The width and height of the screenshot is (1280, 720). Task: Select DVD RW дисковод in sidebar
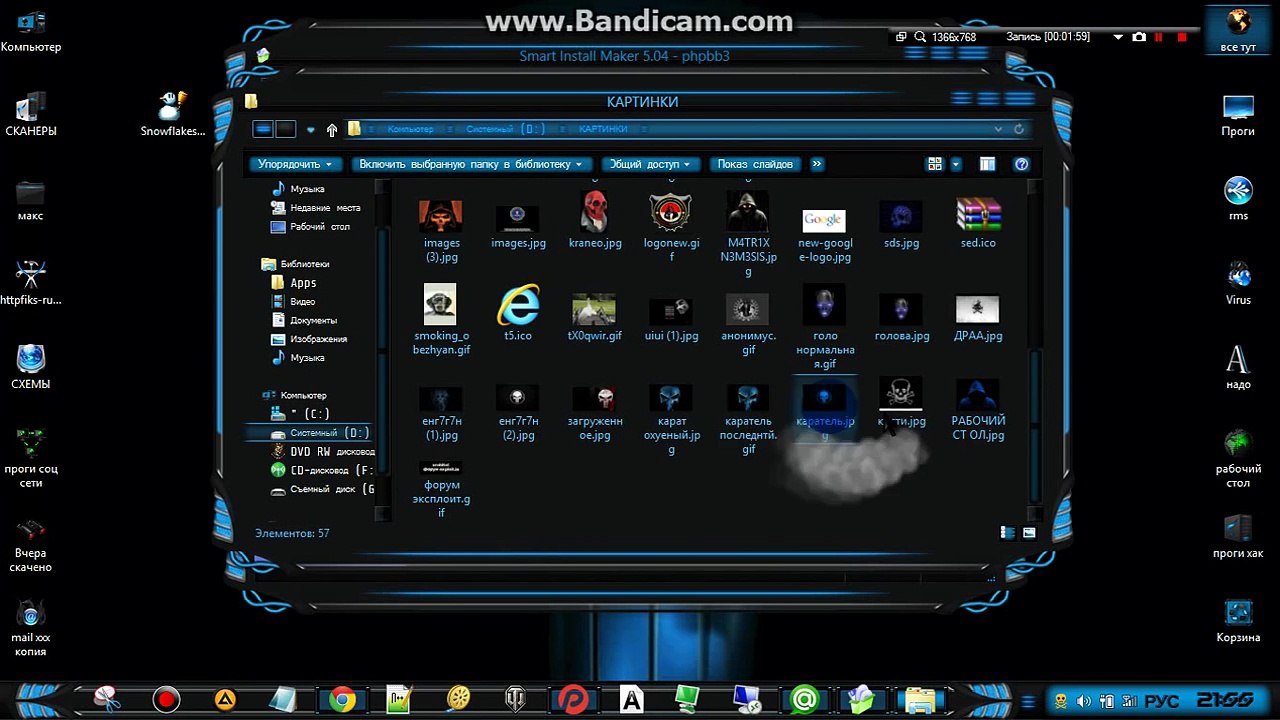point(323,452)
